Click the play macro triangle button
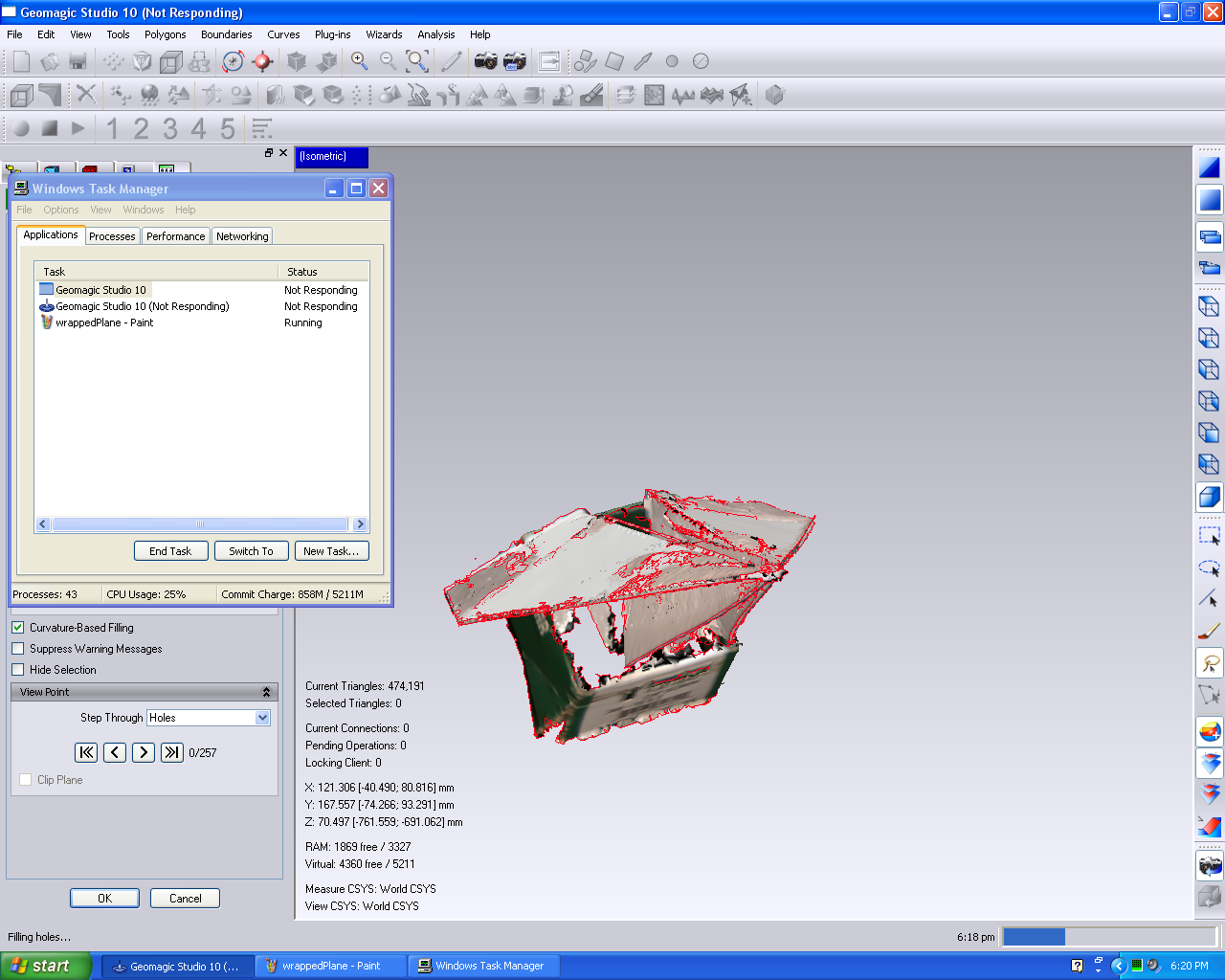1225x980 pixels. [x=78, y=127]
